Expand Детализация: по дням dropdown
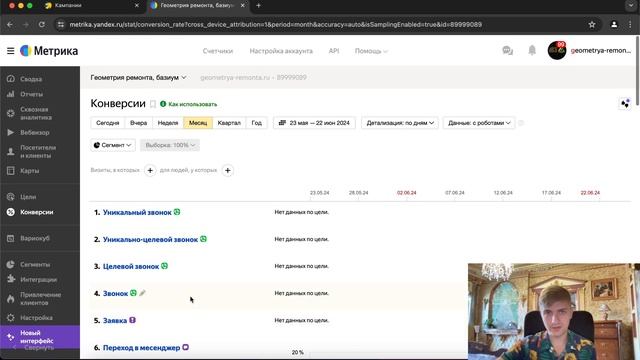 [x=400, y=123]
